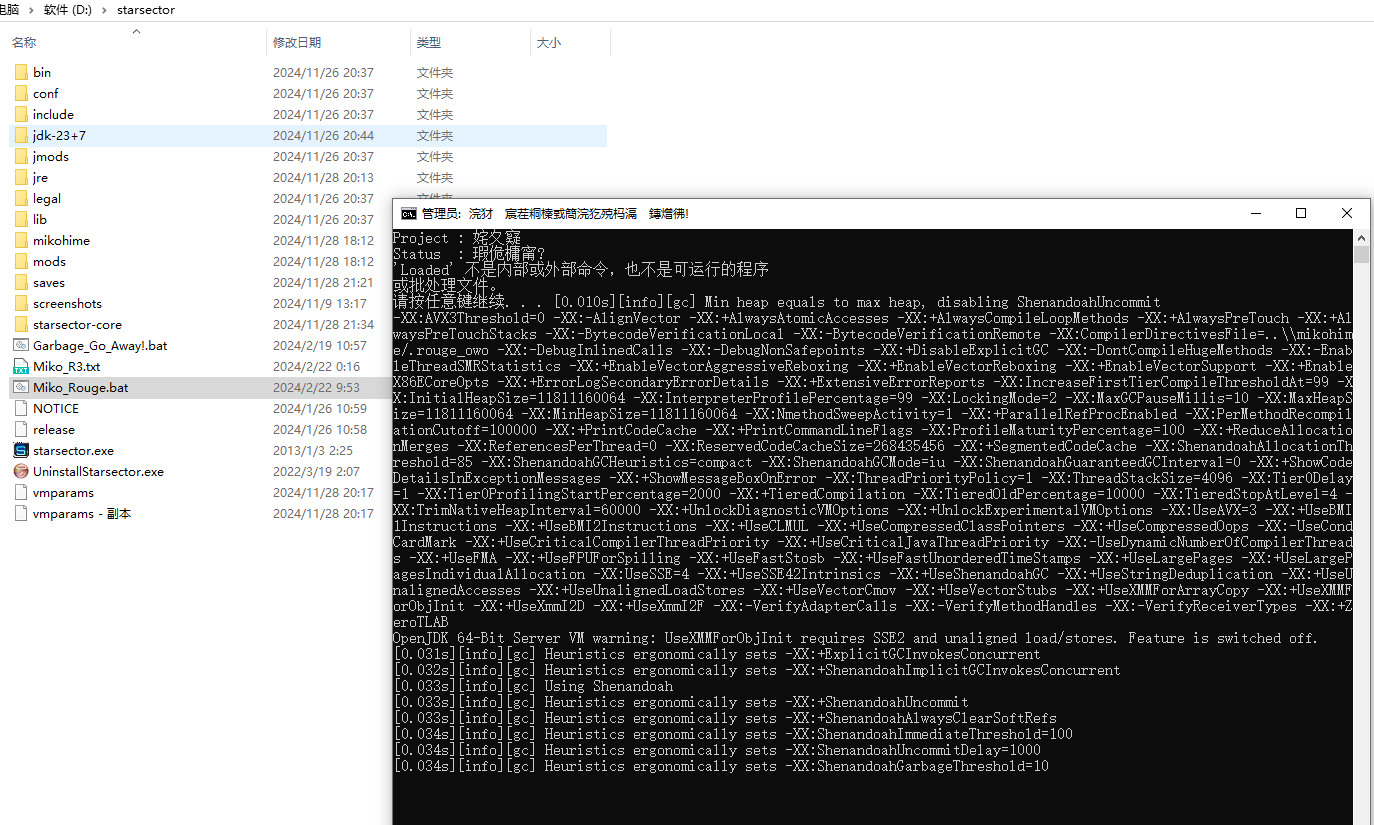Select the starsector.exe application icon

21,451
